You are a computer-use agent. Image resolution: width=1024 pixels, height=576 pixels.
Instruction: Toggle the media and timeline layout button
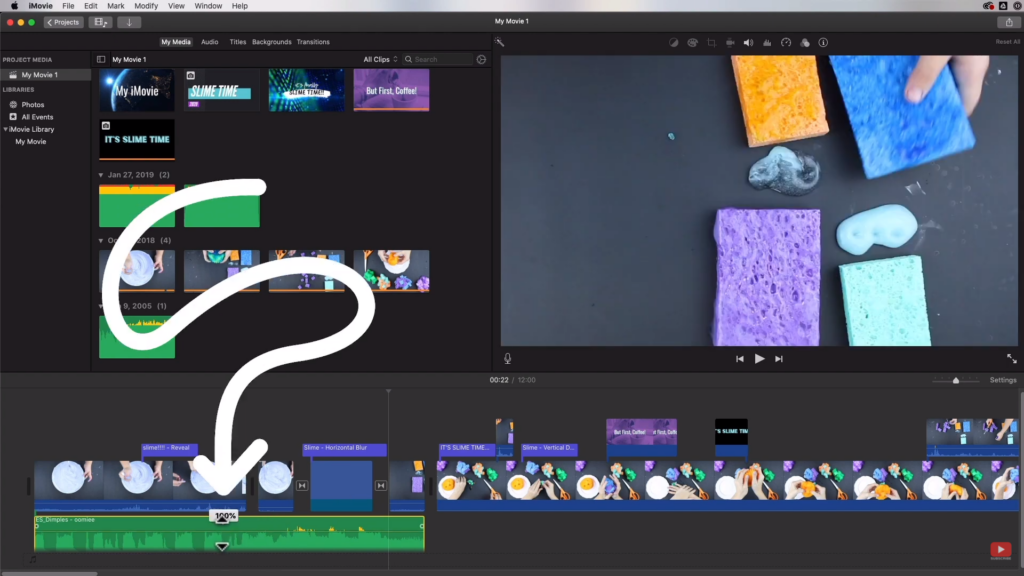click(x=100, y=22)
